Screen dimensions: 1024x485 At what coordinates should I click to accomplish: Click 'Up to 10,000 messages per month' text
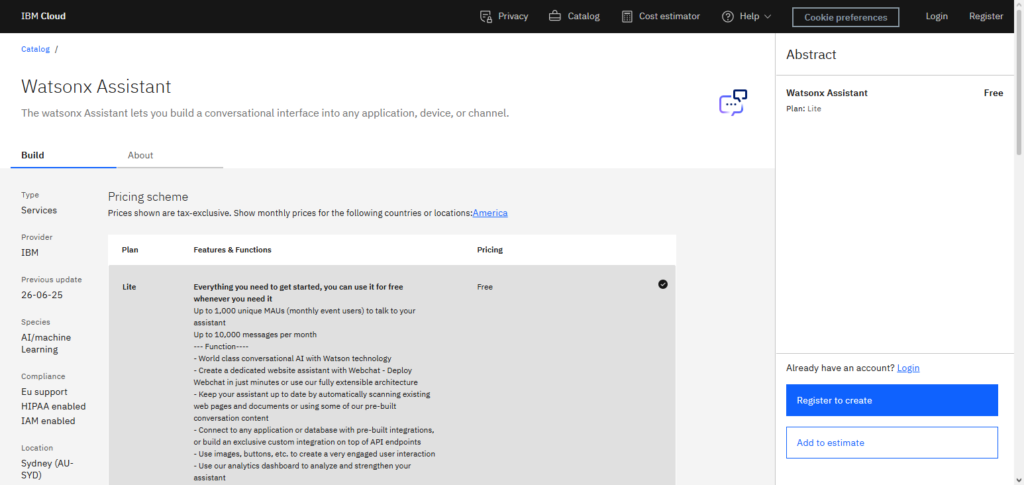255,334
